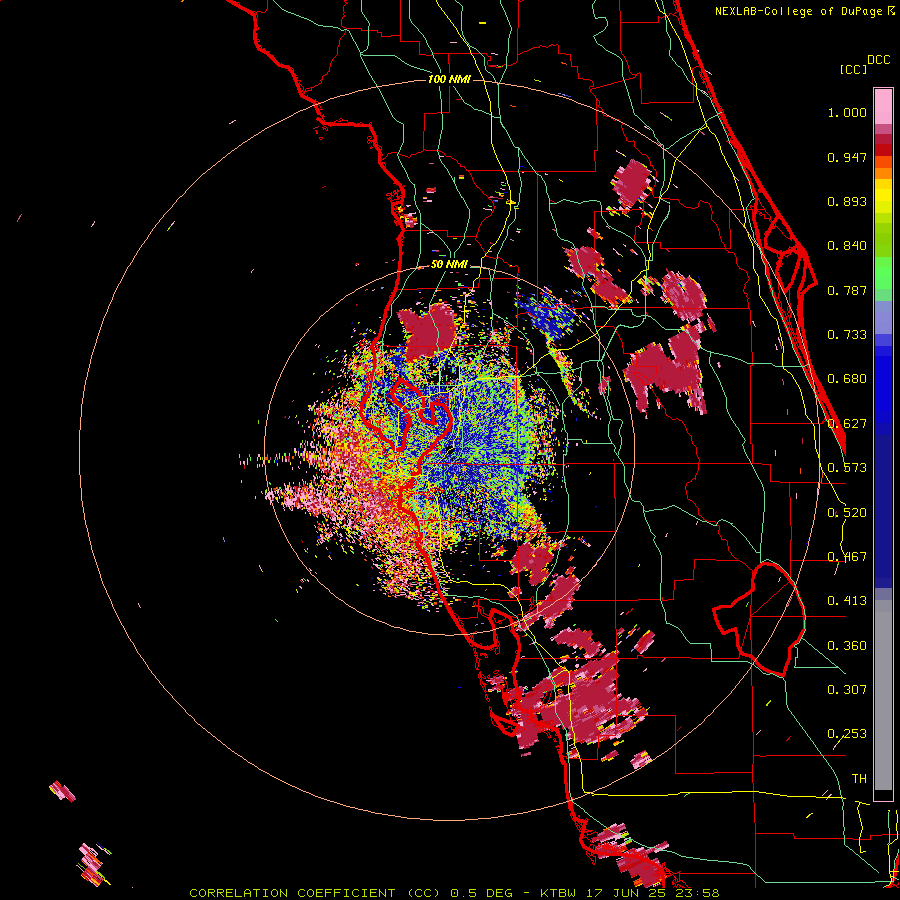Viewport: 900px width, 900px height.
Task: Click the 0.307 scale value
Action: [x=847, y=690]
